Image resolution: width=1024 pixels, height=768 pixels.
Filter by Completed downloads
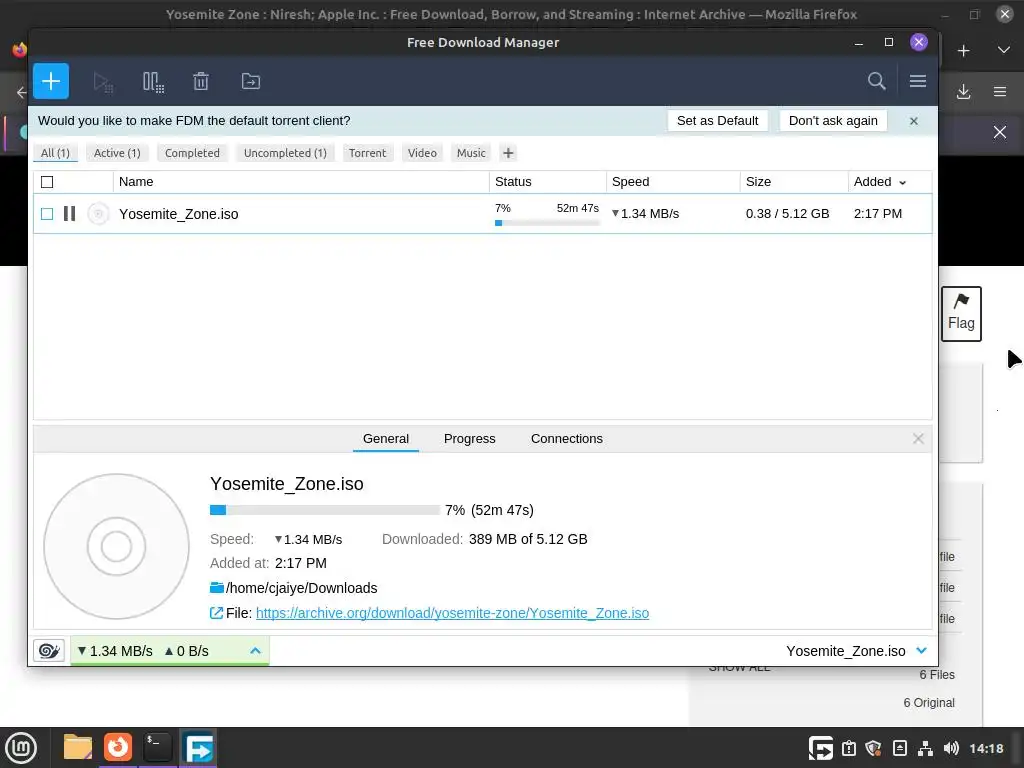click(x=192, y=153)
